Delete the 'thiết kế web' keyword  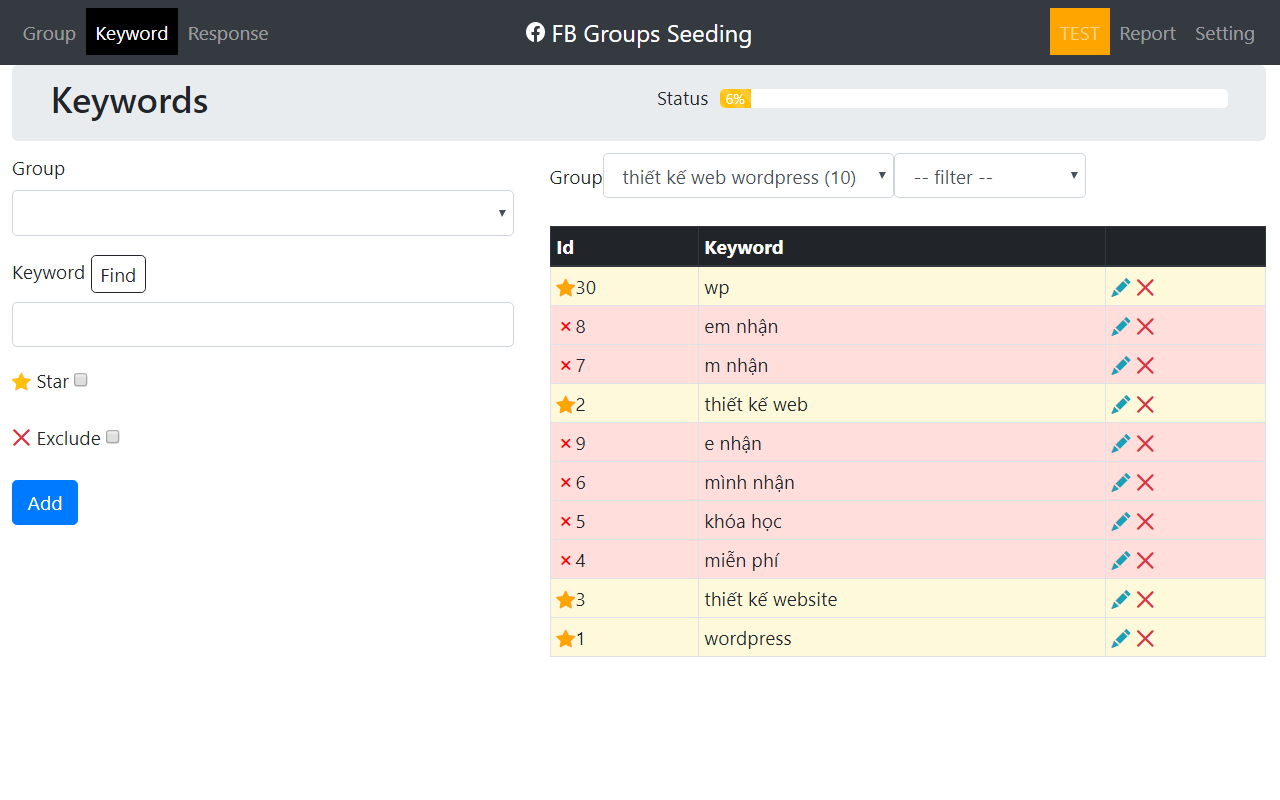[x=1146, y=404]
